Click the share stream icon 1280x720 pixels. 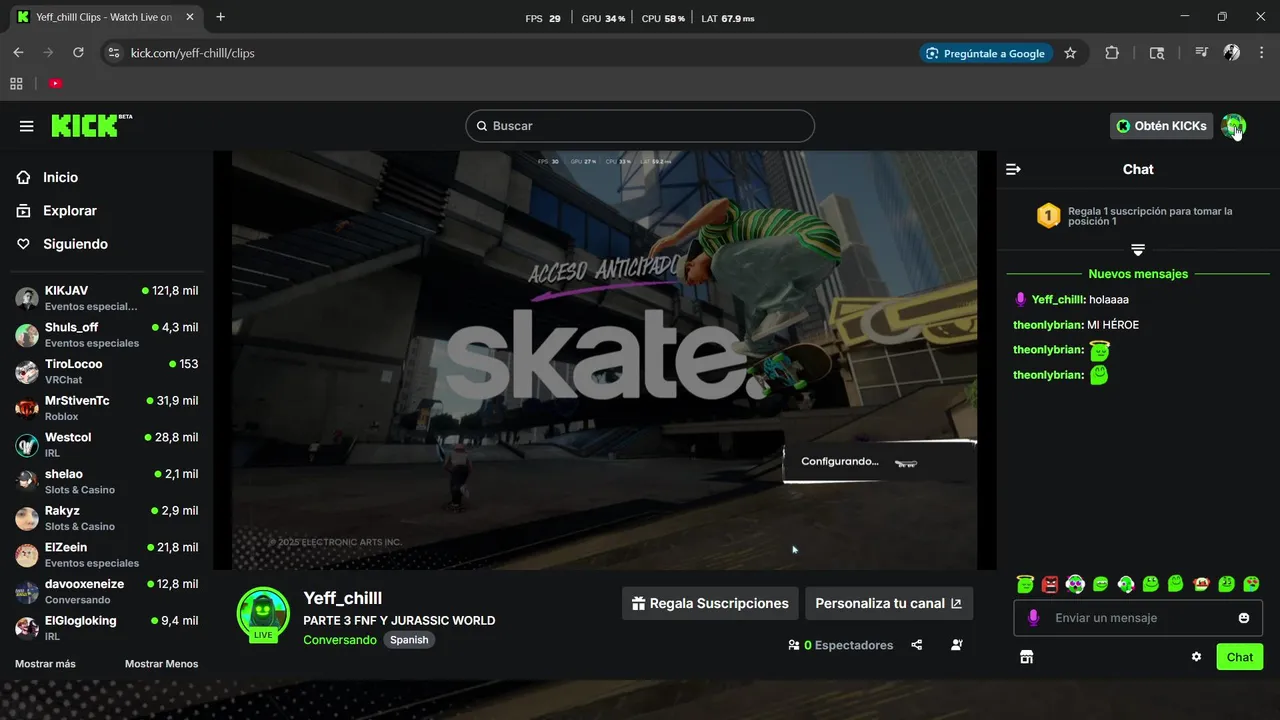point(917,645)
